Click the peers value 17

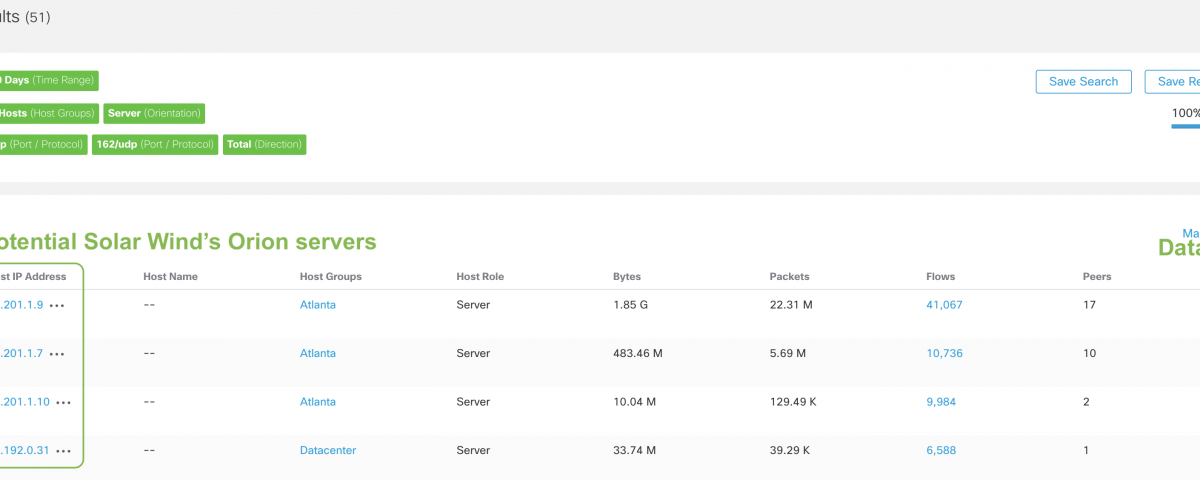pyautogui.click(x=1090, y=305)
